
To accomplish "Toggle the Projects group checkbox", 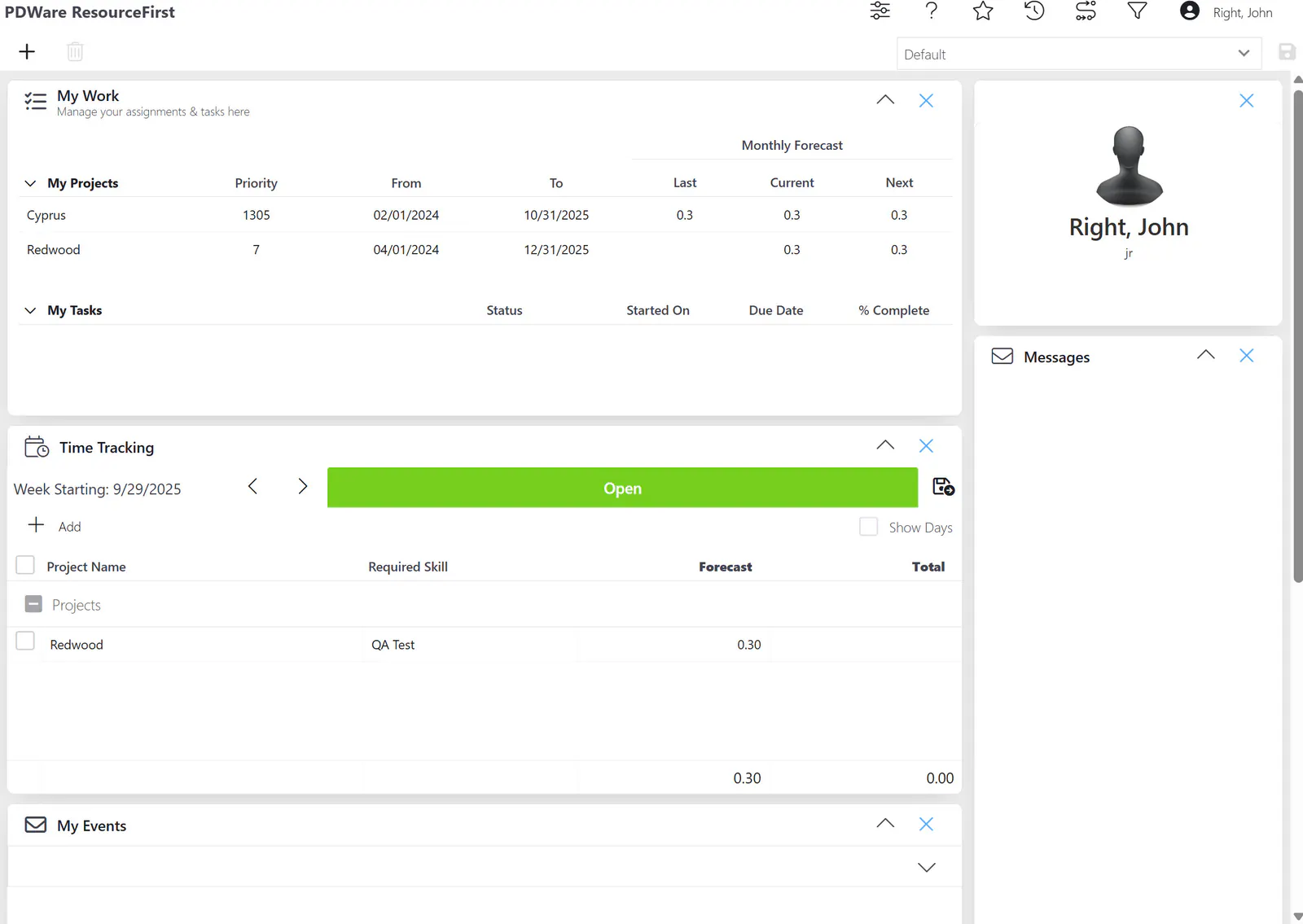I will pyautogui.click(x=33, y=604).
